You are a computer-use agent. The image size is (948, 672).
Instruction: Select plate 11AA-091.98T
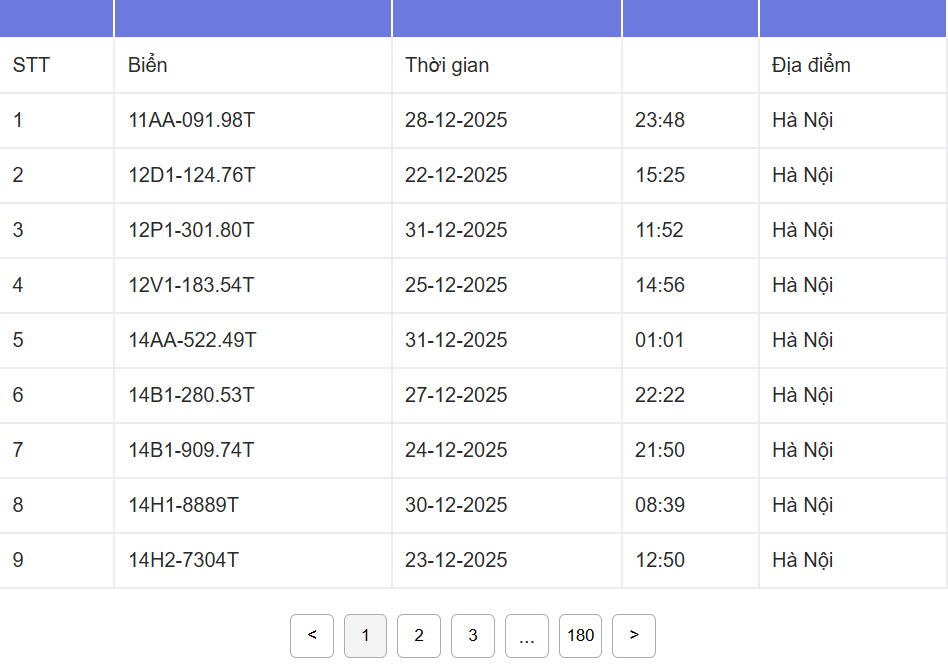pos(192,121)
